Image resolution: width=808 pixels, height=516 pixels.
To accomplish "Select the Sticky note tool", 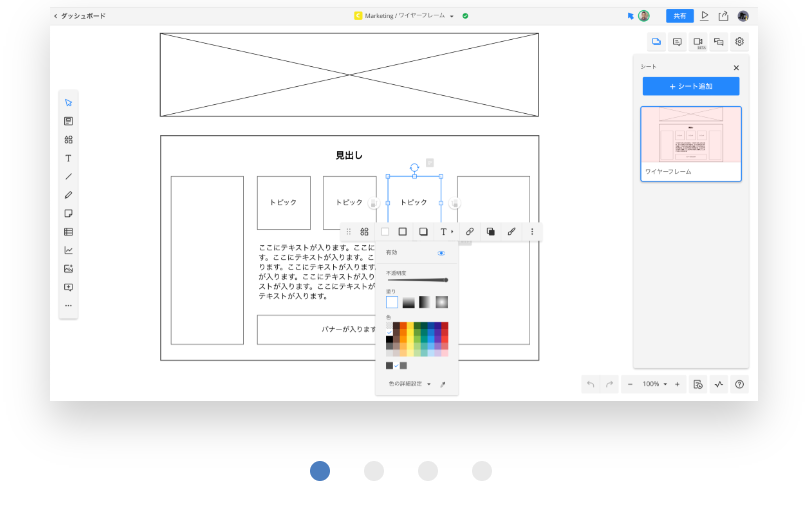I will [x=69, y=213].
